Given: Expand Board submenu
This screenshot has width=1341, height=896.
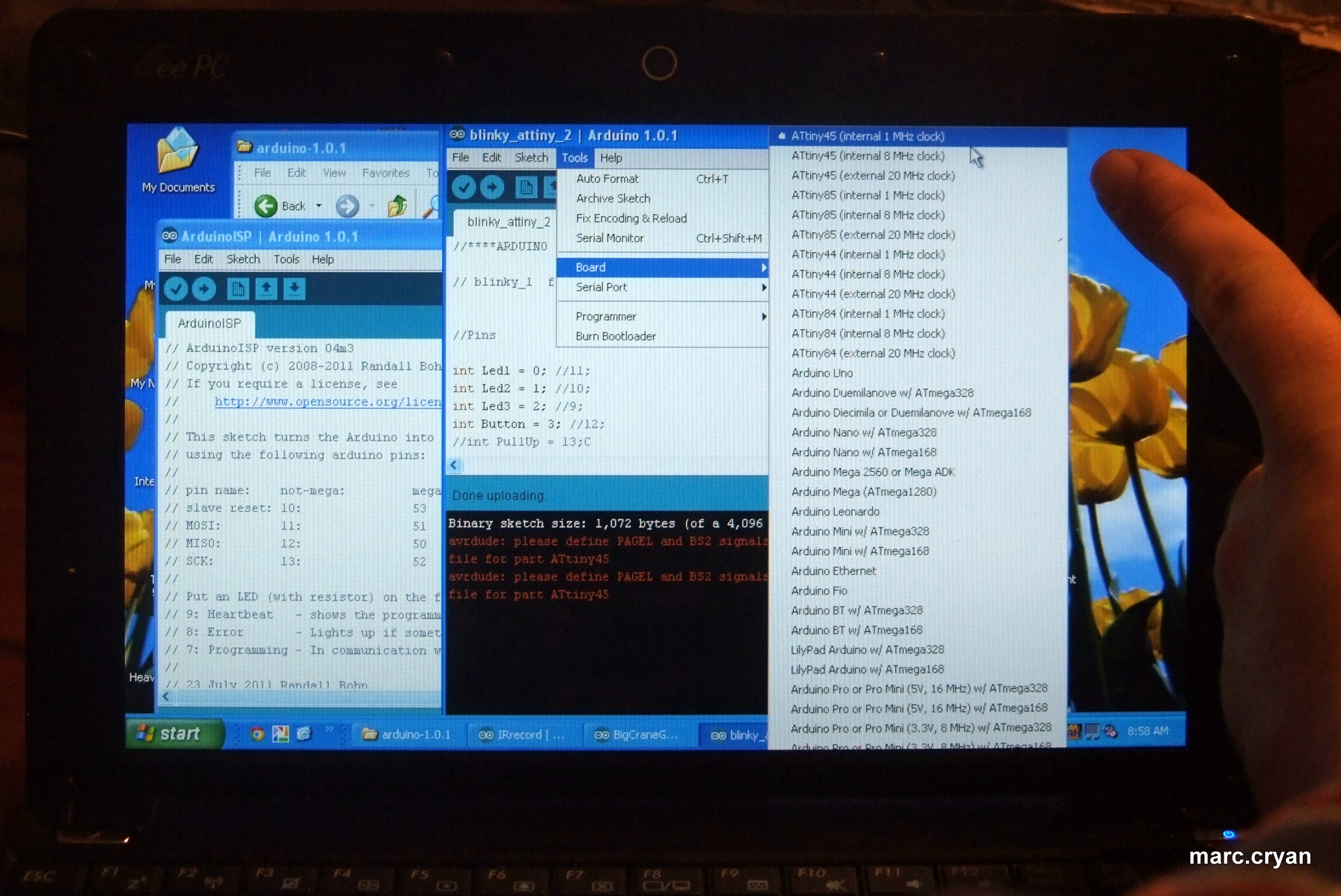Looking at the screenshot, I should click(x=662, y=267).
